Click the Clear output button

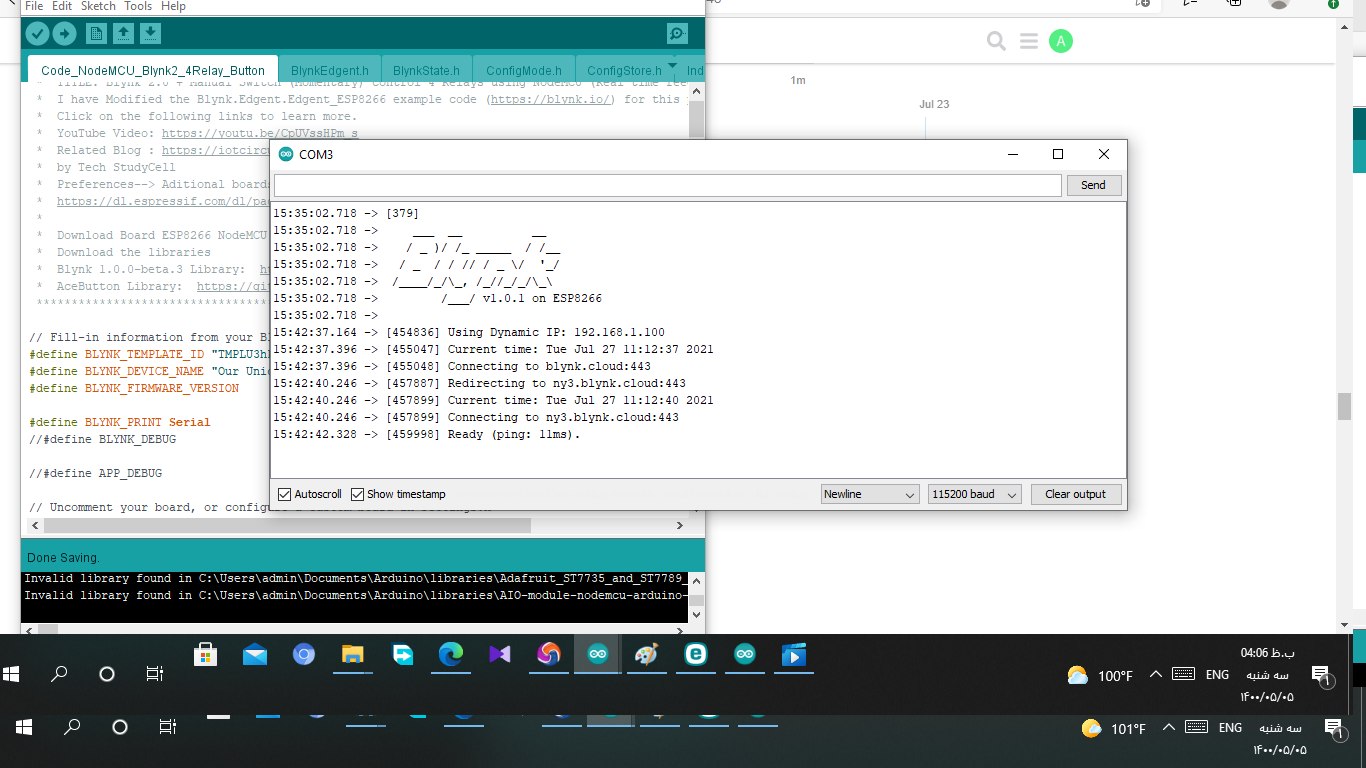(1076, 494)
